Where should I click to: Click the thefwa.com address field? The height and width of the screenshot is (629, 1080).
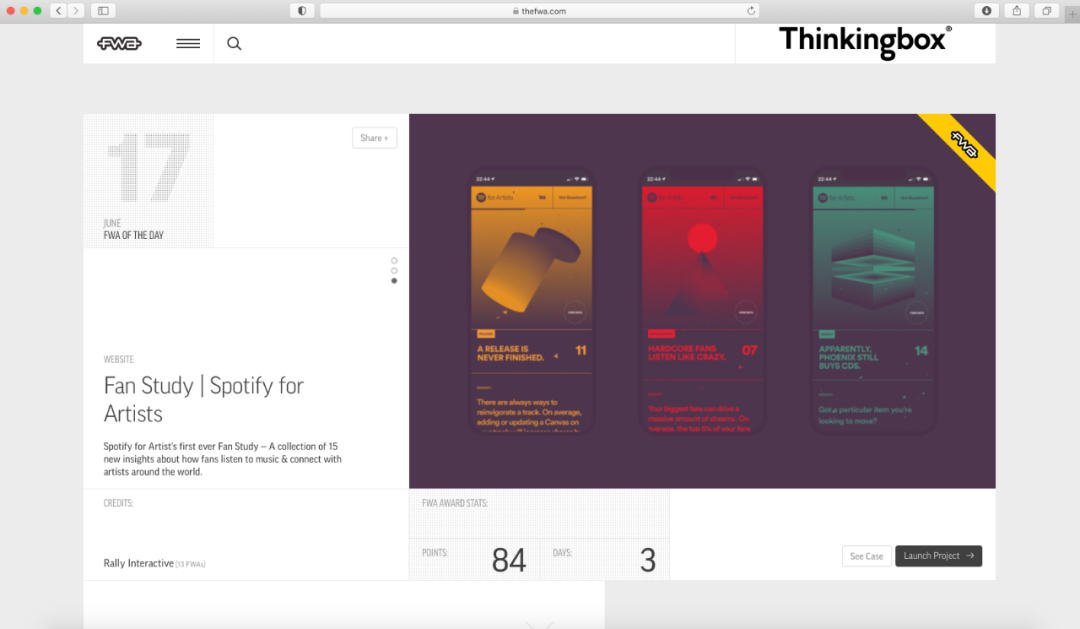(x=538, y=11)
